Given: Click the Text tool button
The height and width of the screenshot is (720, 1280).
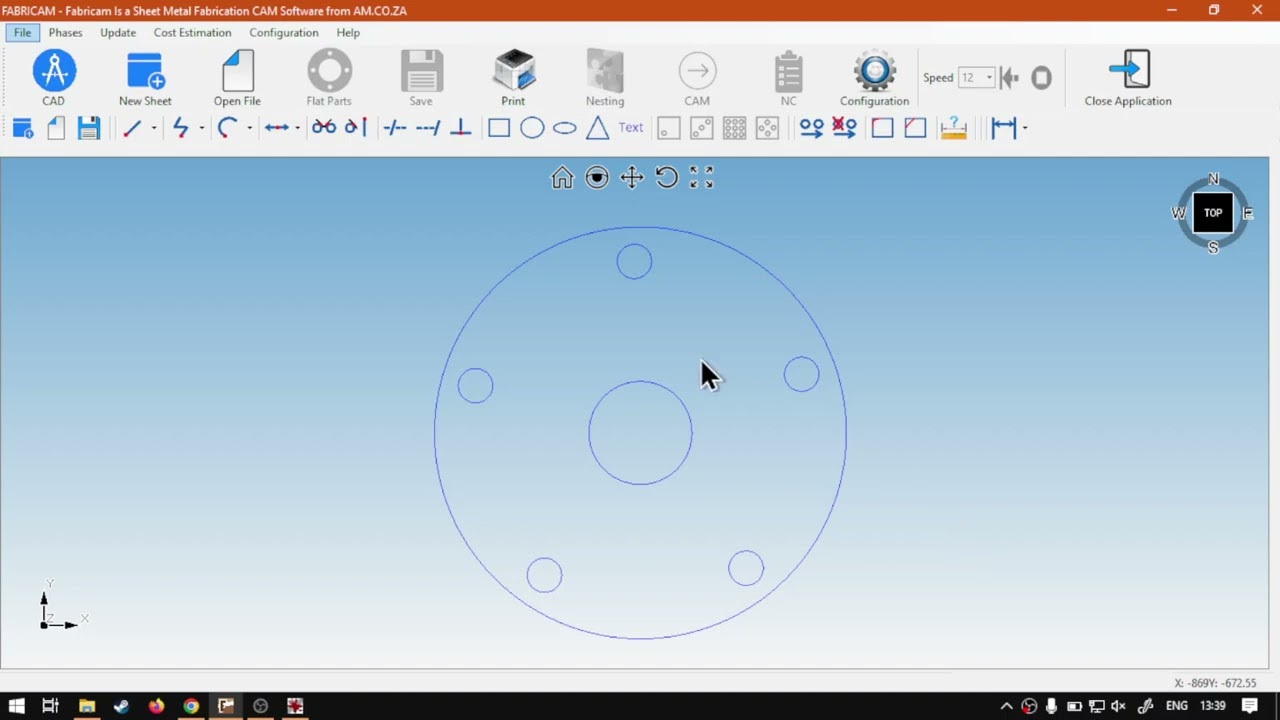Looking at the screenshot, I should (x=631, y=128).
